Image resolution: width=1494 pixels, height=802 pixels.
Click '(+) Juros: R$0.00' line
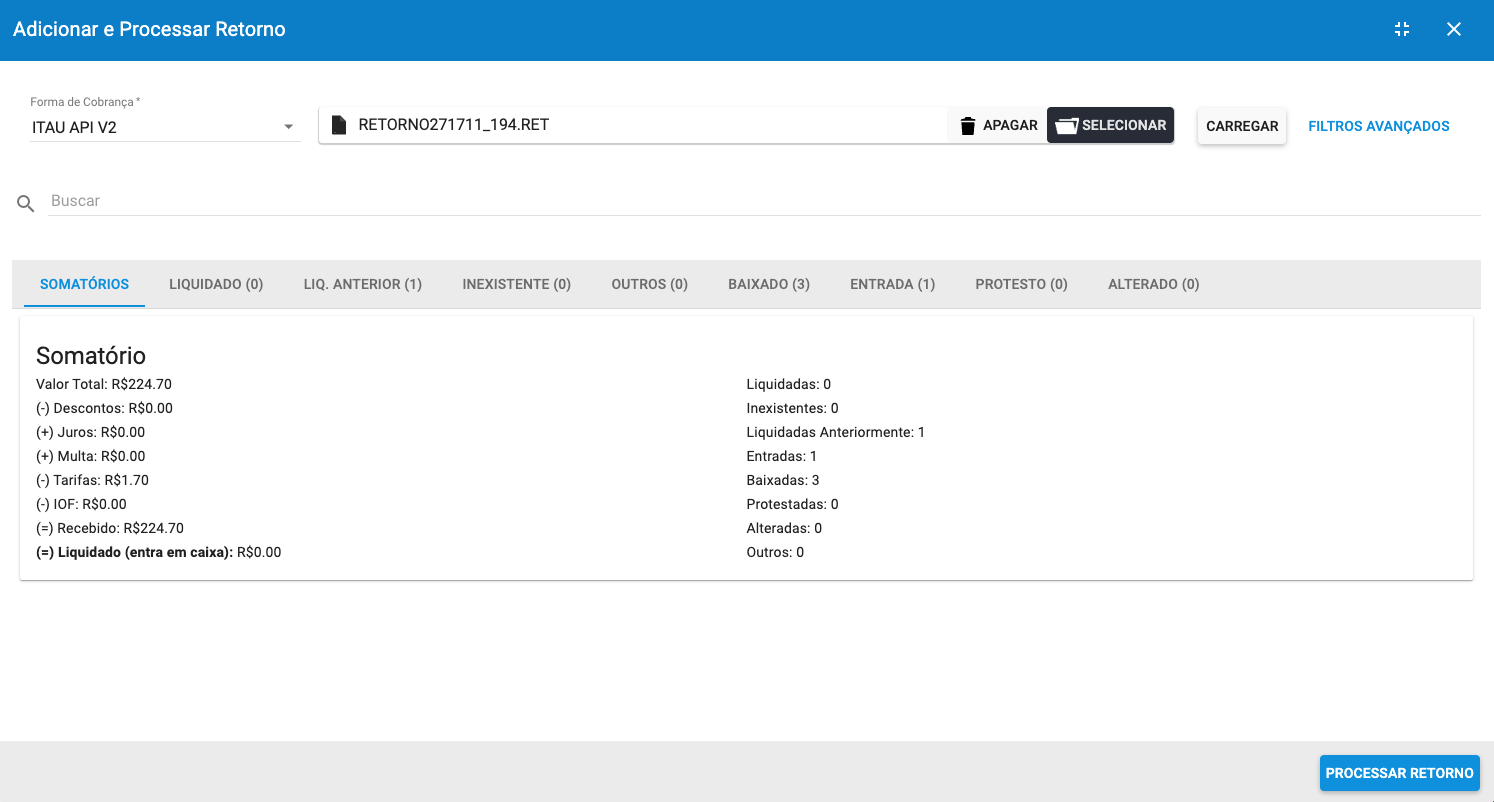point(90,432)
